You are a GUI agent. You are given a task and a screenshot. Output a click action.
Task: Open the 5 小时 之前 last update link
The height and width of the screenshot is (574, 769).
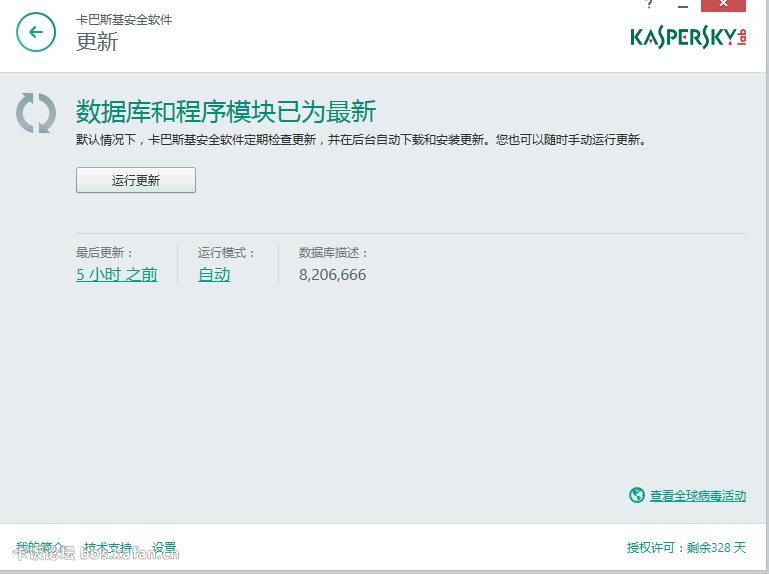pos(117,274)
